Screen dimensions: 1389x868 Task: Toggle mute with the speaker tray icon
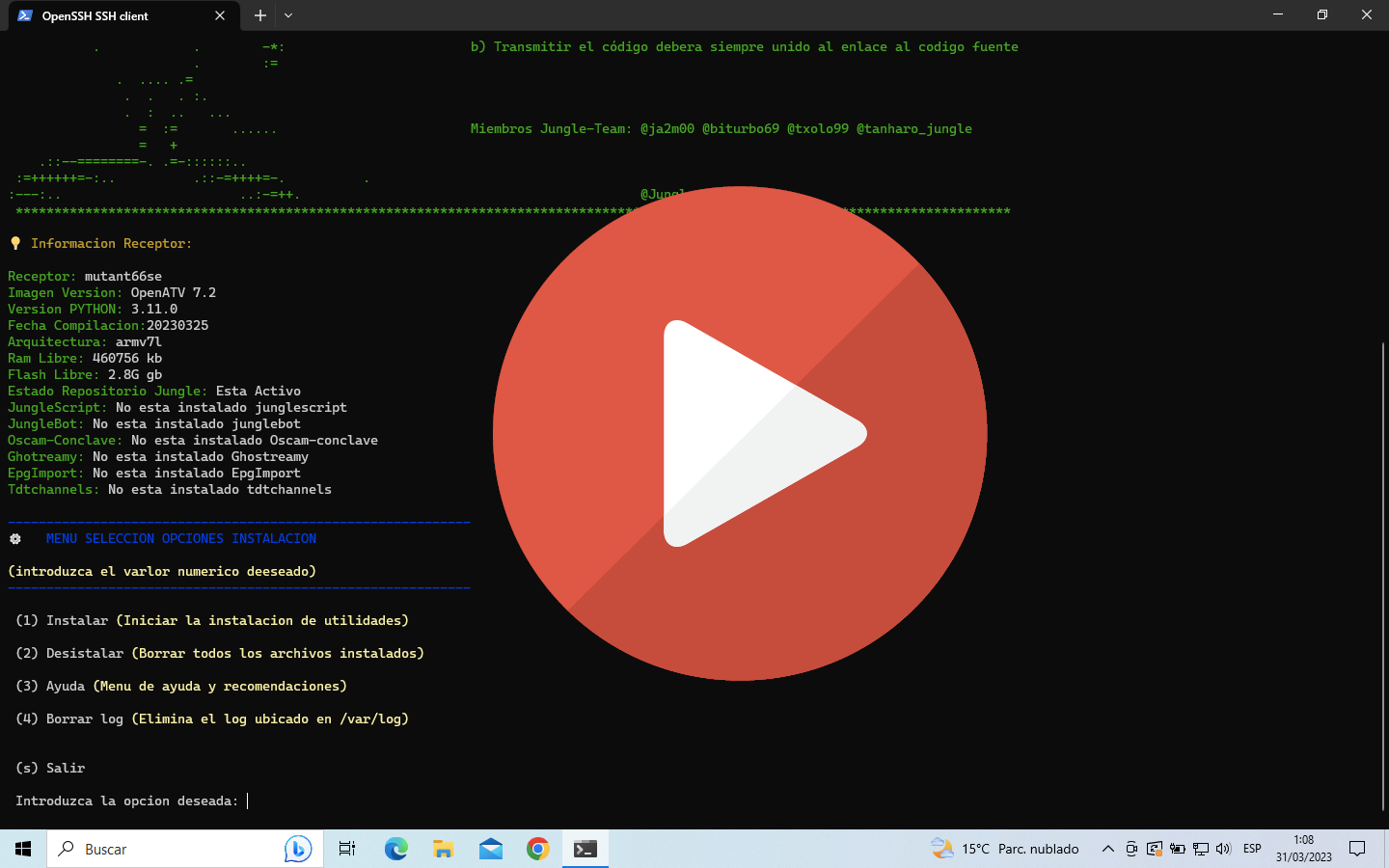point(1222,849)
